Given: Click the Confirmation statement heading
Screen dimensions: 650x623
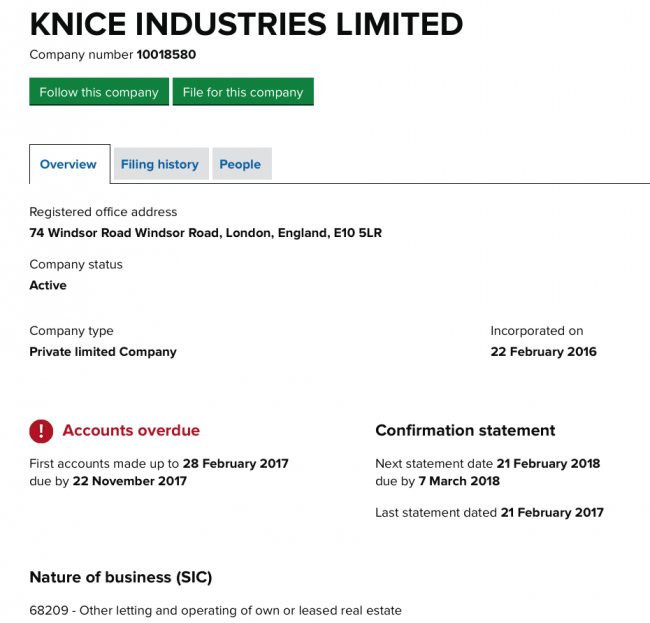Looking at the screenshot, I should 465,431.
